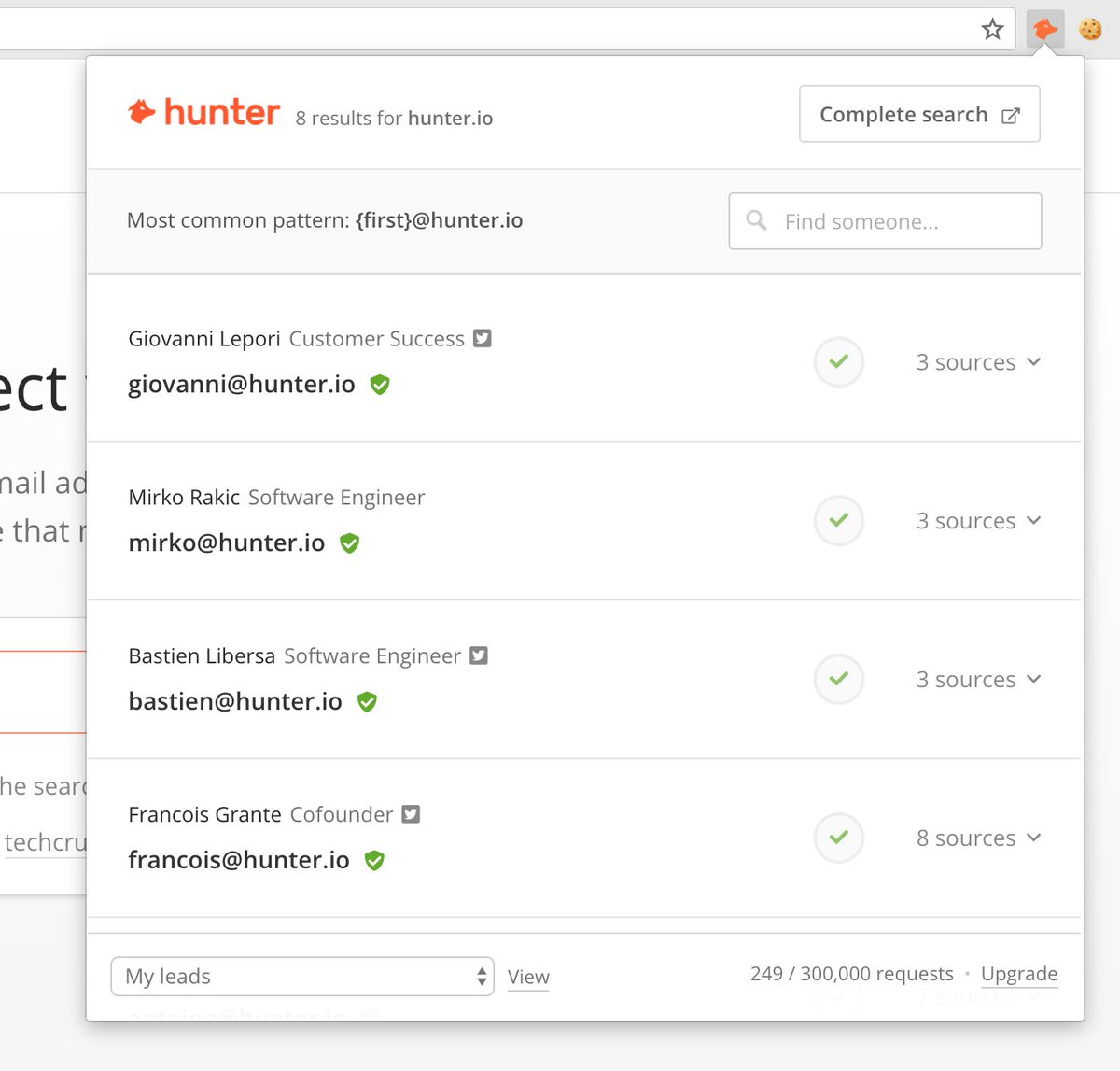Click the name Mirko Rakic
Screen dimensions: 1120x1071
184,498
